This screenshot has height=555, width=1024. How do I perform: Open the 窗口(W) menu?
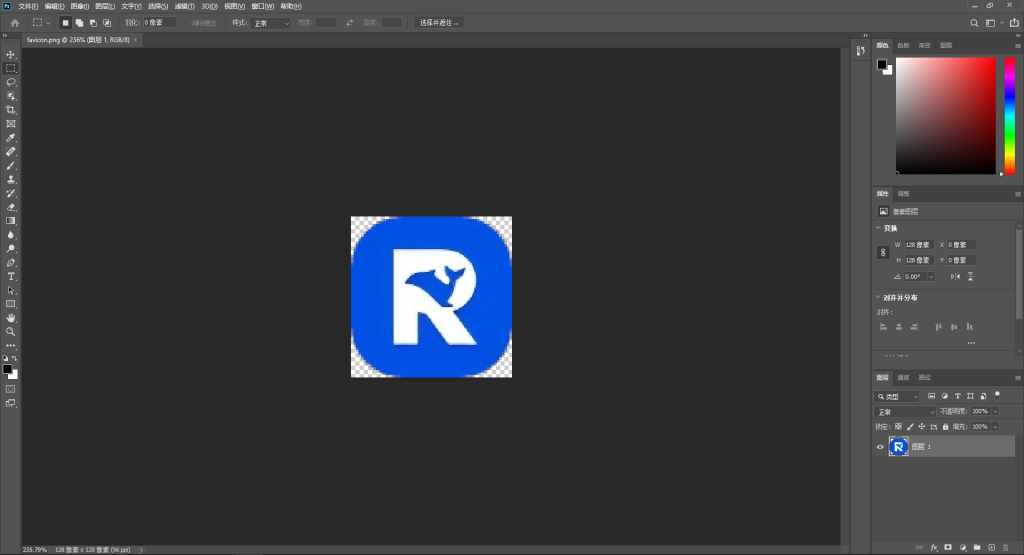tap(263, 6)
